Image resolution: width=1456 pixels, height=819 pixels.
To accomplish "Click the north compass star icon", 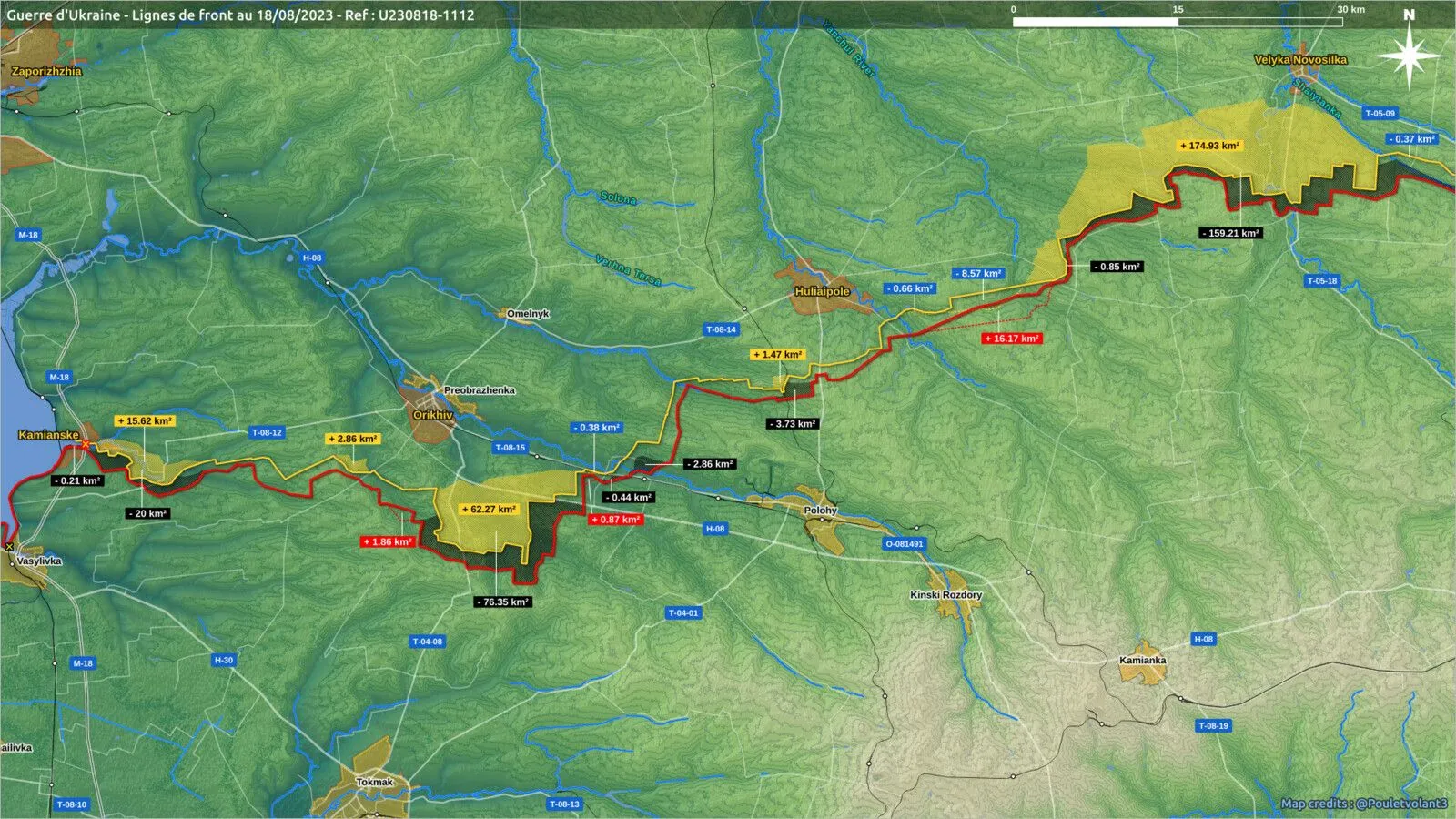I will click(1409, 57).
